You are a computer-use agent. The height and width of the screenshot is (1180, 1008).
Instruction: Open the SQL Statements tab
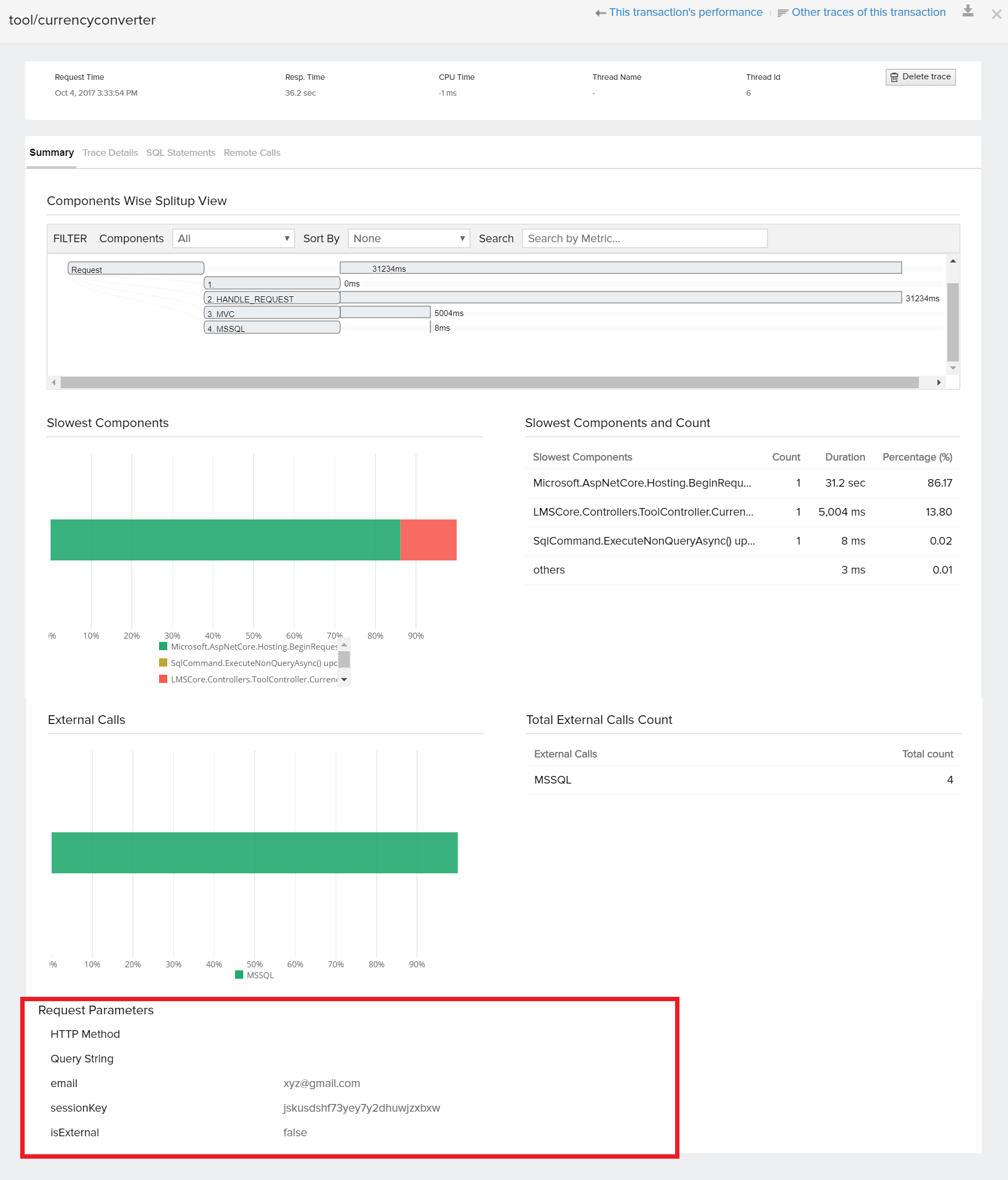click(180, 153)
